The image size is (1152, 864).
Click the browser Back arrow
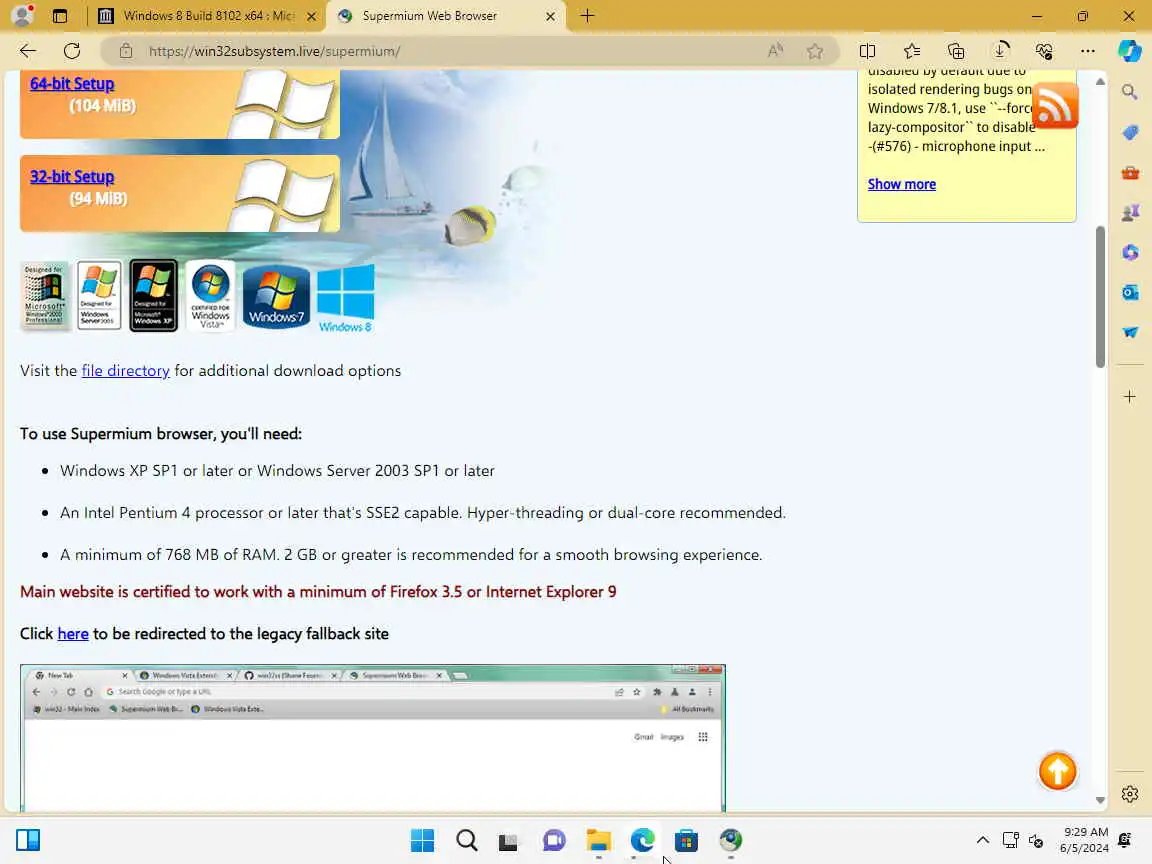pyautogui.click(x=28, y=51)
